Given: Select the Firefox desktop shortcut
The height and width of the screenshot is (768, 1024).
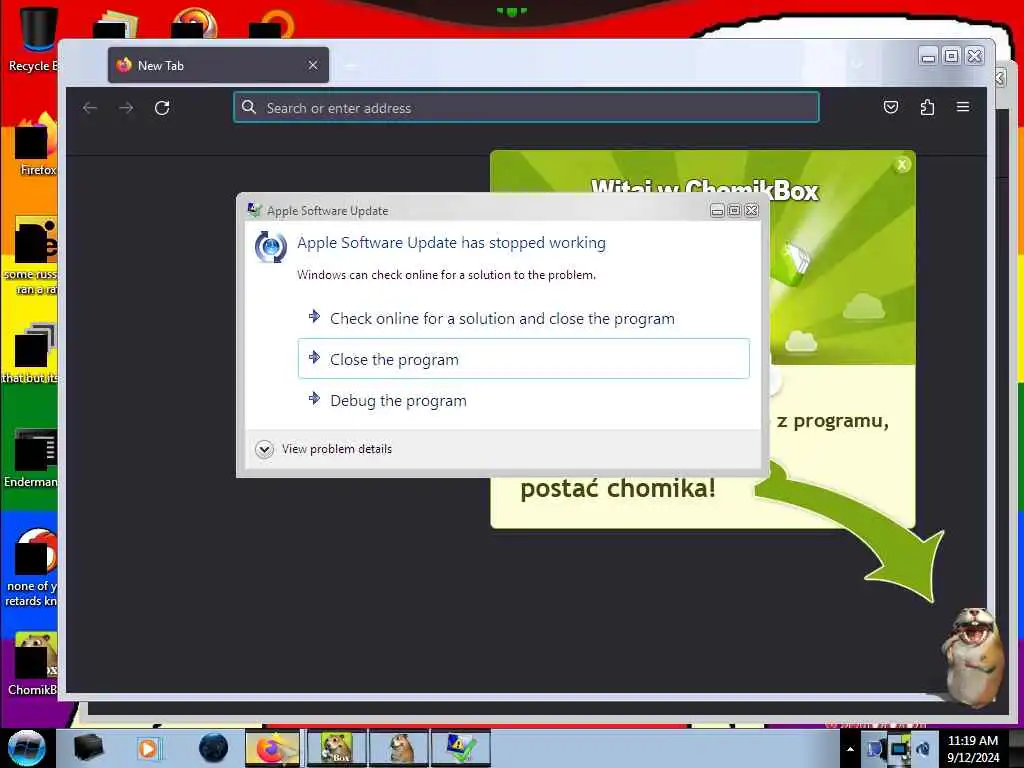Looking at the screenshot, I should click(x=34, y=145).
